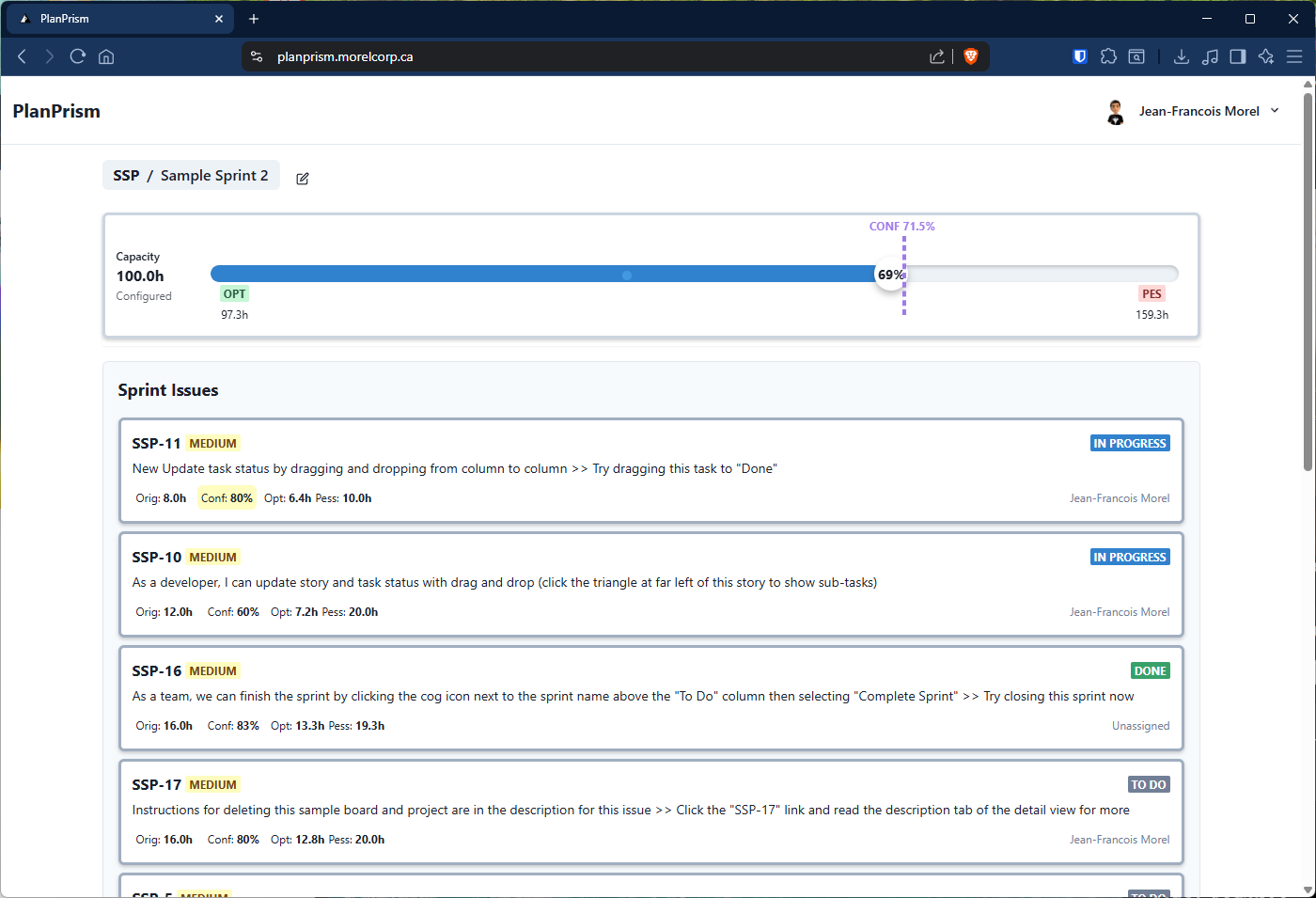Open the playlist music note icon
1316x898 pixels.
tap(1210, 56)
